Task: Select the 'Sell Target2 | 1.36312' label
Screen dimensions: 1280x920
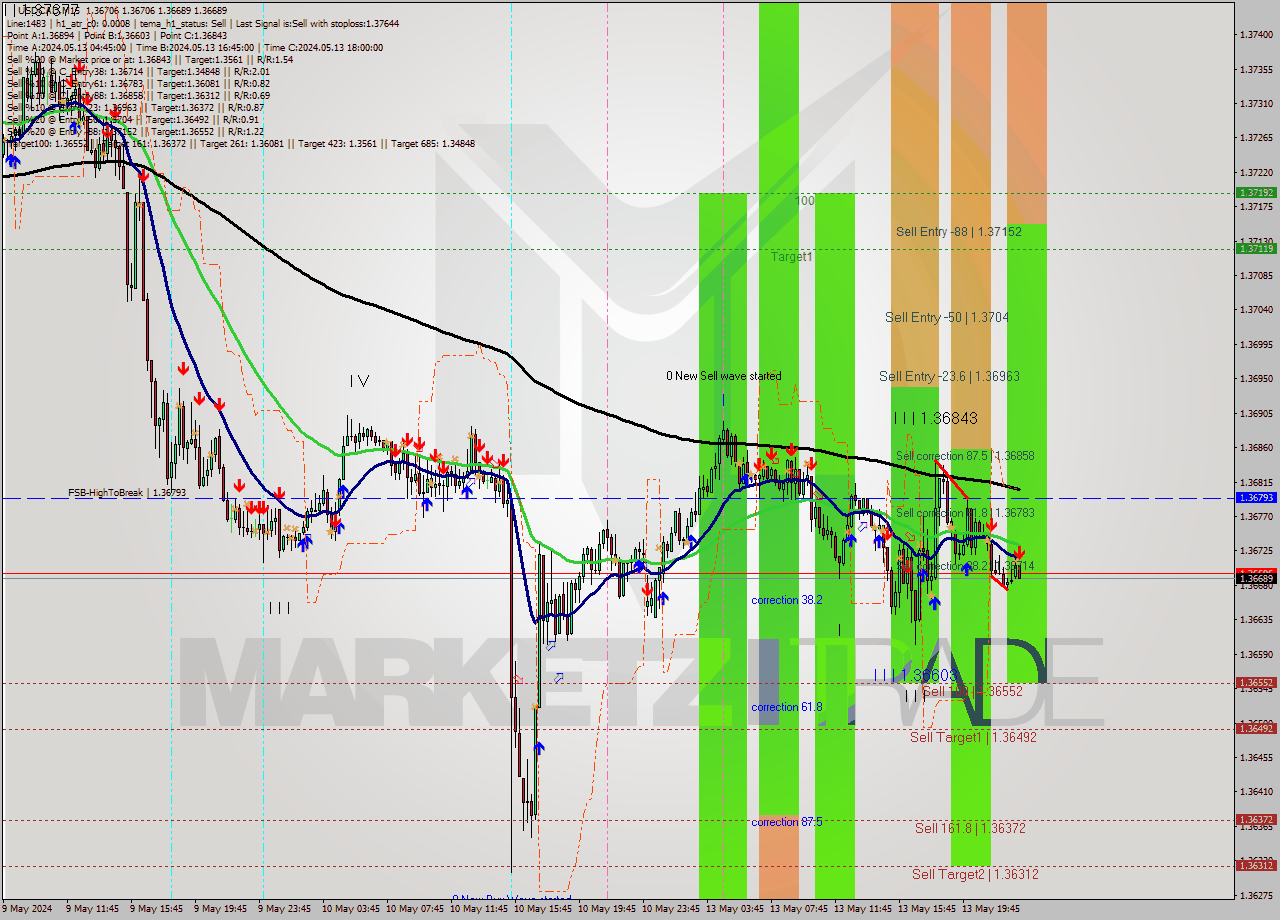Action: coord(975,874)
